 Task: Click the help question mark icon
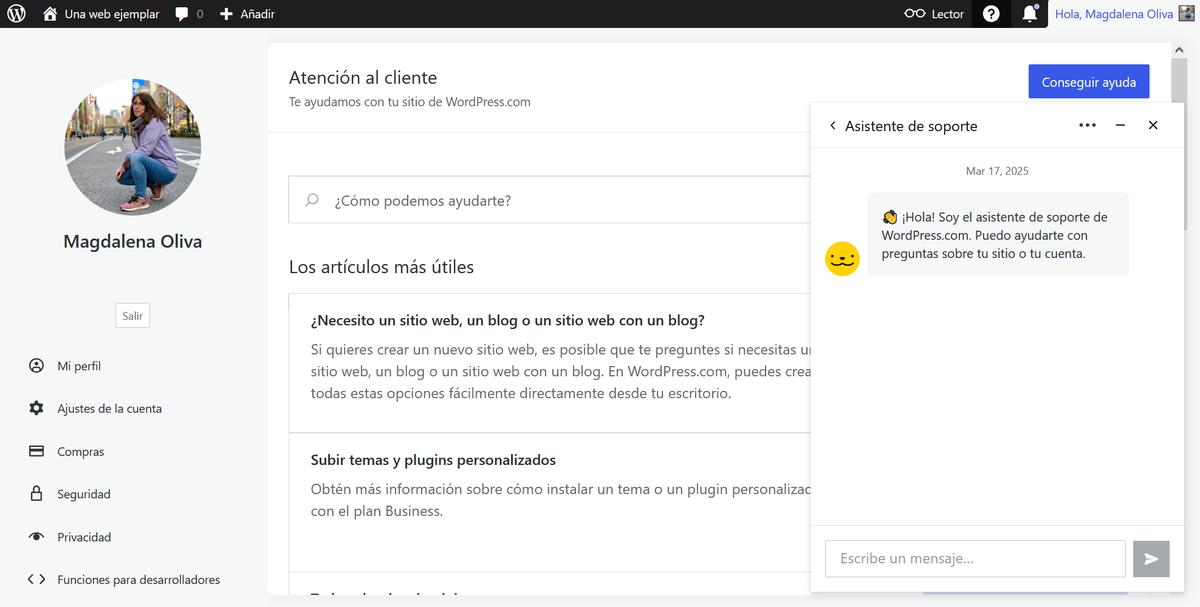click(989, 14)
